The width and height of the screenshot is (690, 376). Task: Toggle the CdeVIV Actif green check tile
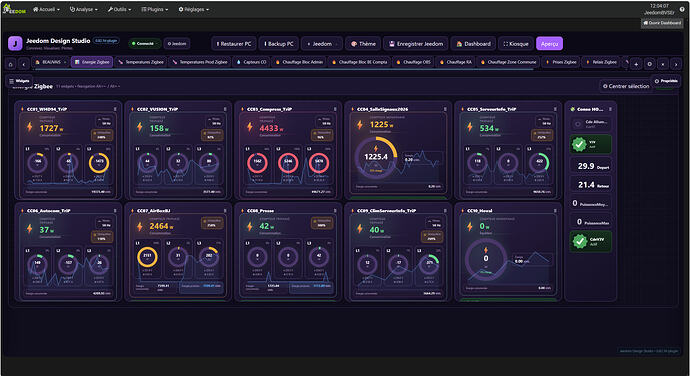coord(591,241)
